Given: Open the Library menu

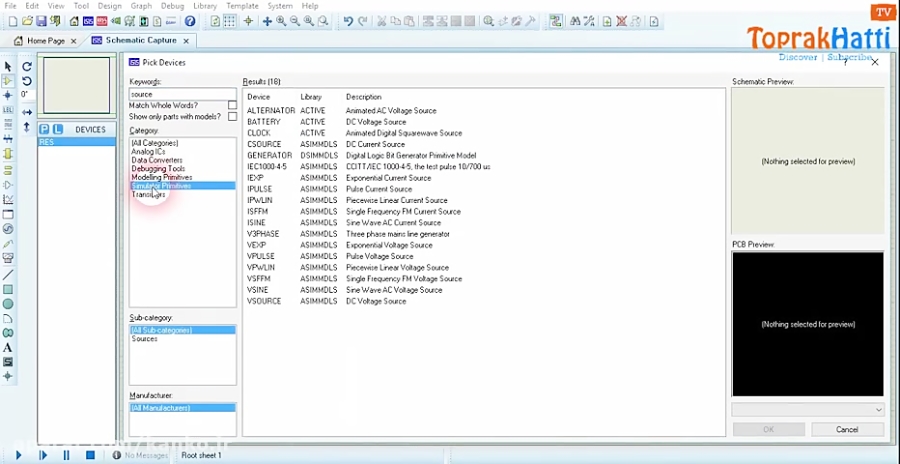Looking at the screenshot, I should (x=205, y=6).
